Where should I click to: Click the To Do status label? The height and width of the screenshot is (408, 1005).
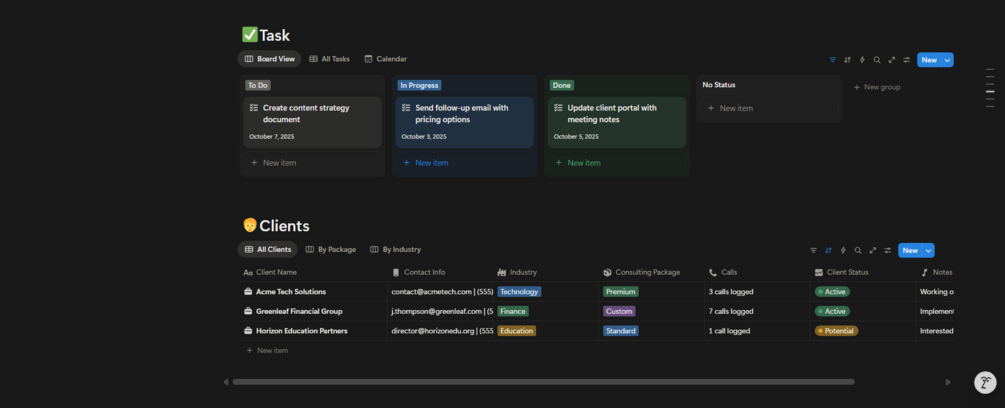[x=258, y=85]
